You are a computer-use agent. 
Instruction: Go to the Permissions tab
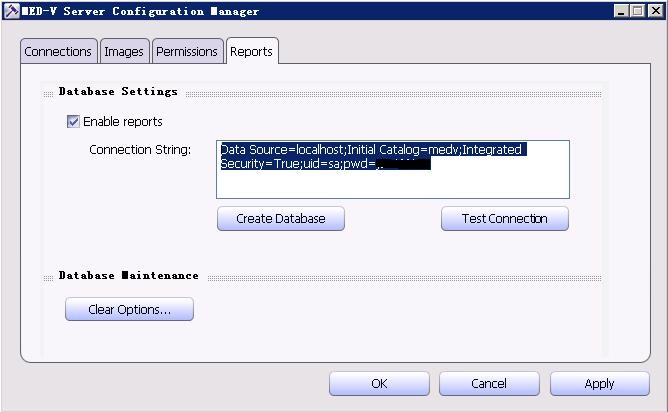(x=187, y=52)
